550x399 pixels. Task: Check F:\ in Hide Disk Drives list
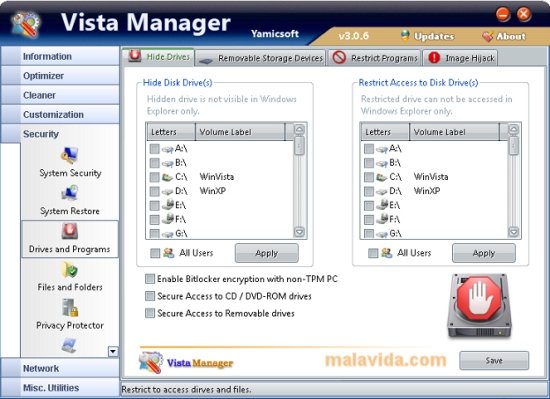pyautogui.click(x=154, y=219)
